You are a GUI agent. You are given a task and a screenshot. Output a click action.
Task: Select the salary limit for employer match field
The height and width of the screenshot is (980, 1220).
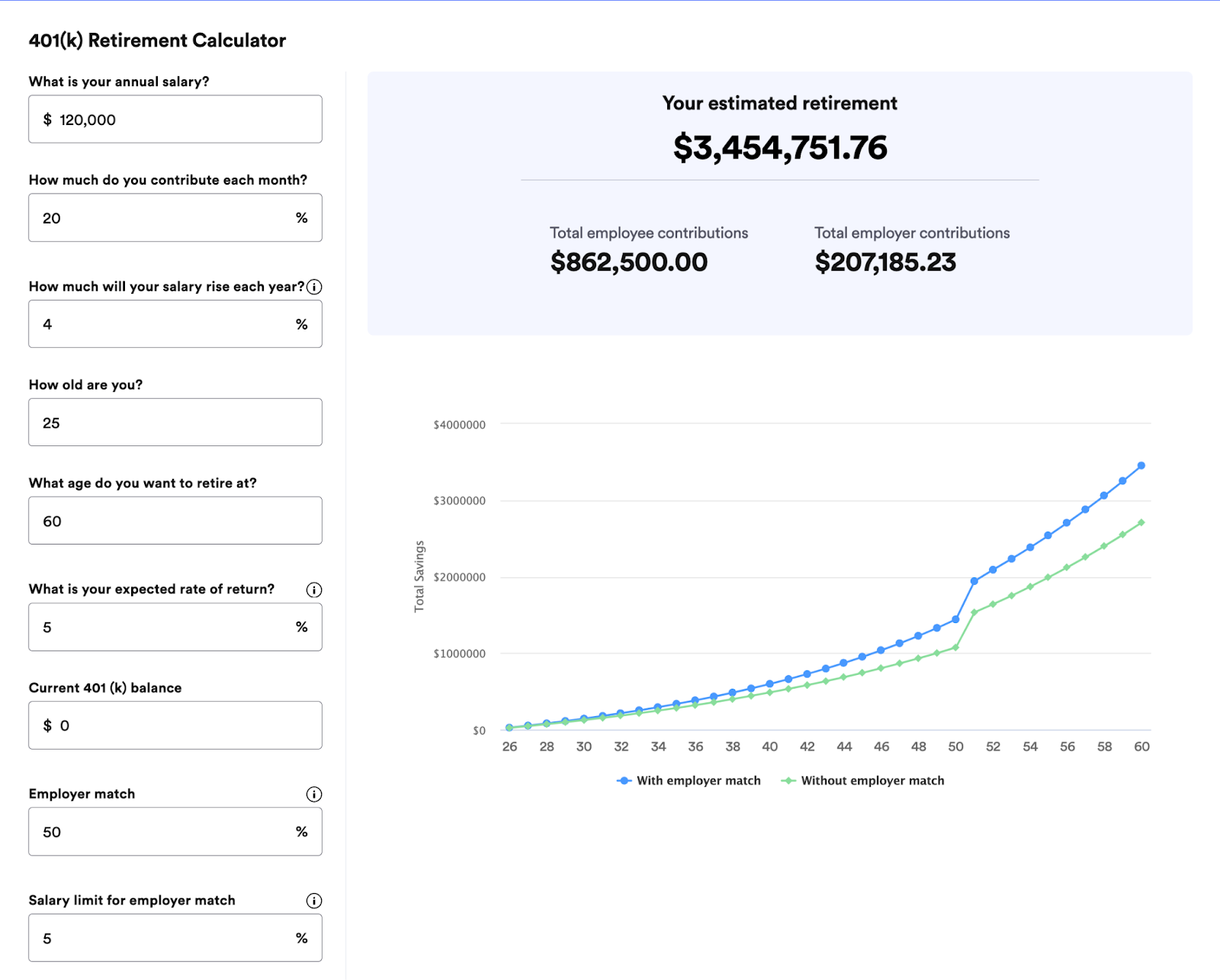pos(175,938)
